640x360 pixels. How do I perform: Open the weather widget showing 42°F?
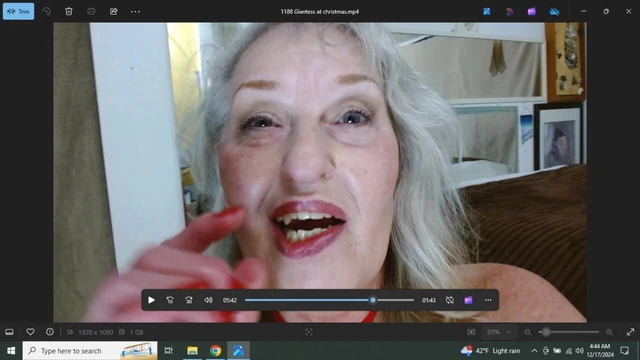(x=491, y=351)
